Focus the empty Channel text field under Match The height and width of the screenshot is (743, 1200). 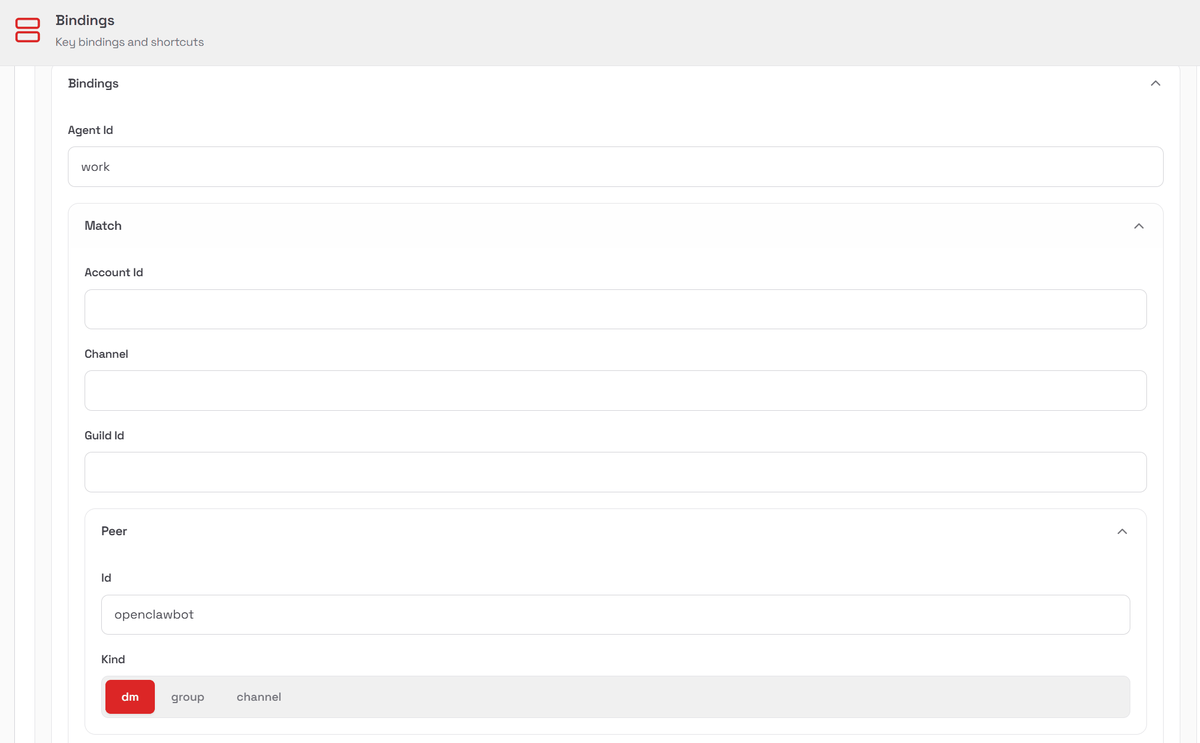[x=615, y=391]
